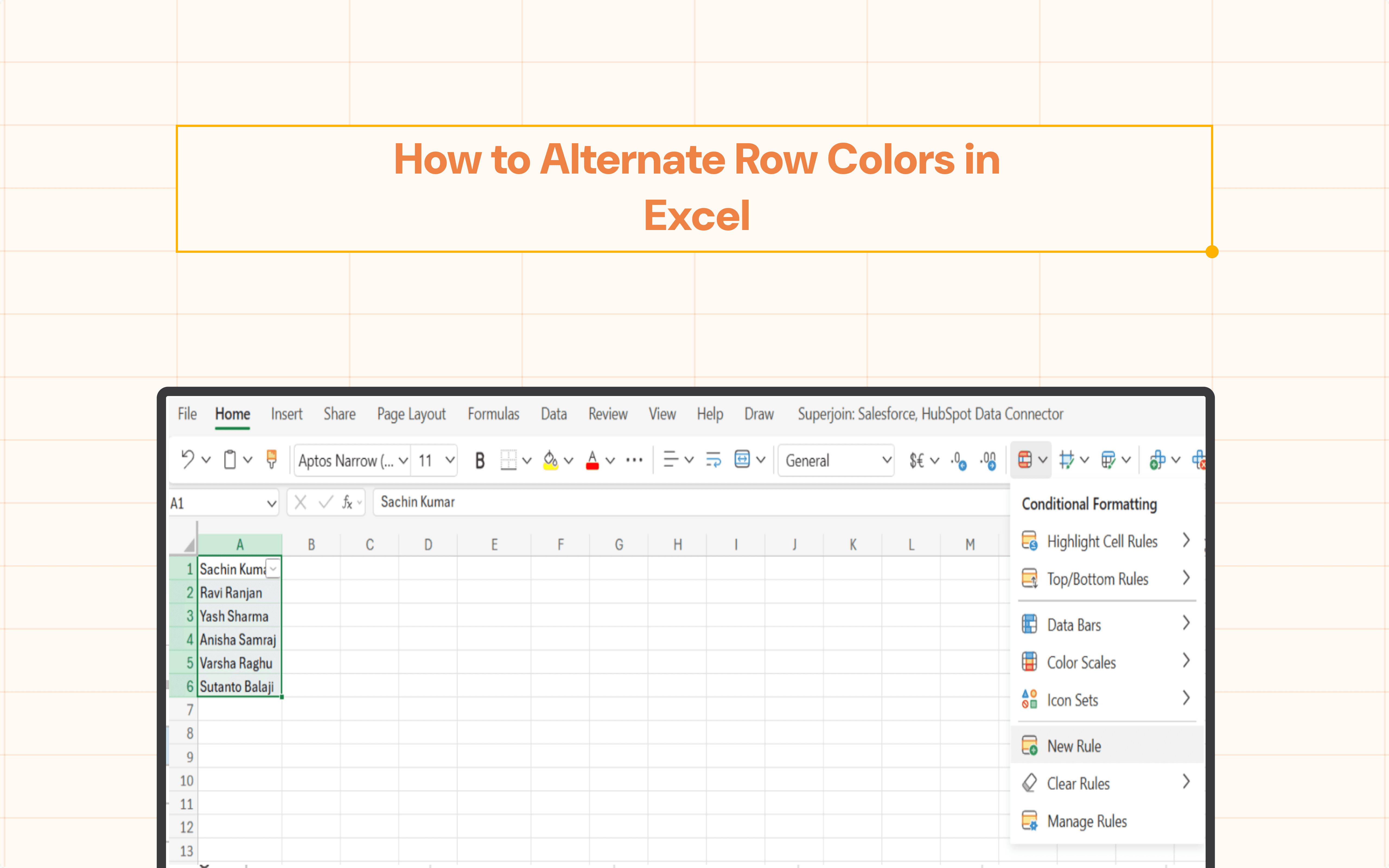This screenshot has height=868, width=1389.
Task: Switch to the Formulas tab
Action: [493, 414]
